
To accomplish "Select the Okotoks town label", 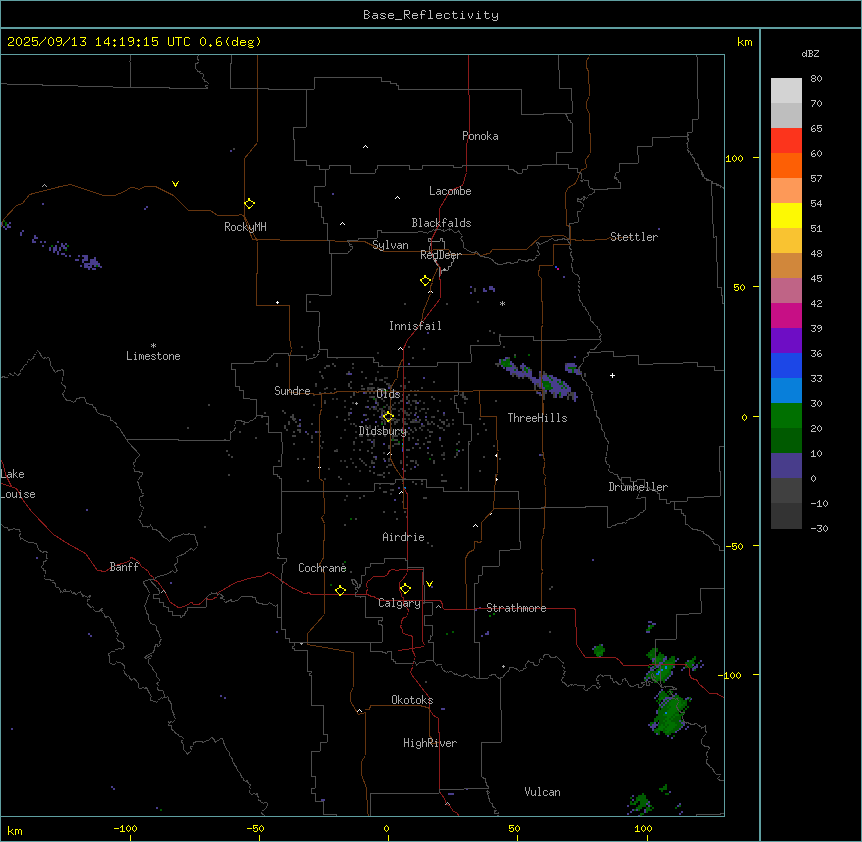I will click(x=412, y=700).
